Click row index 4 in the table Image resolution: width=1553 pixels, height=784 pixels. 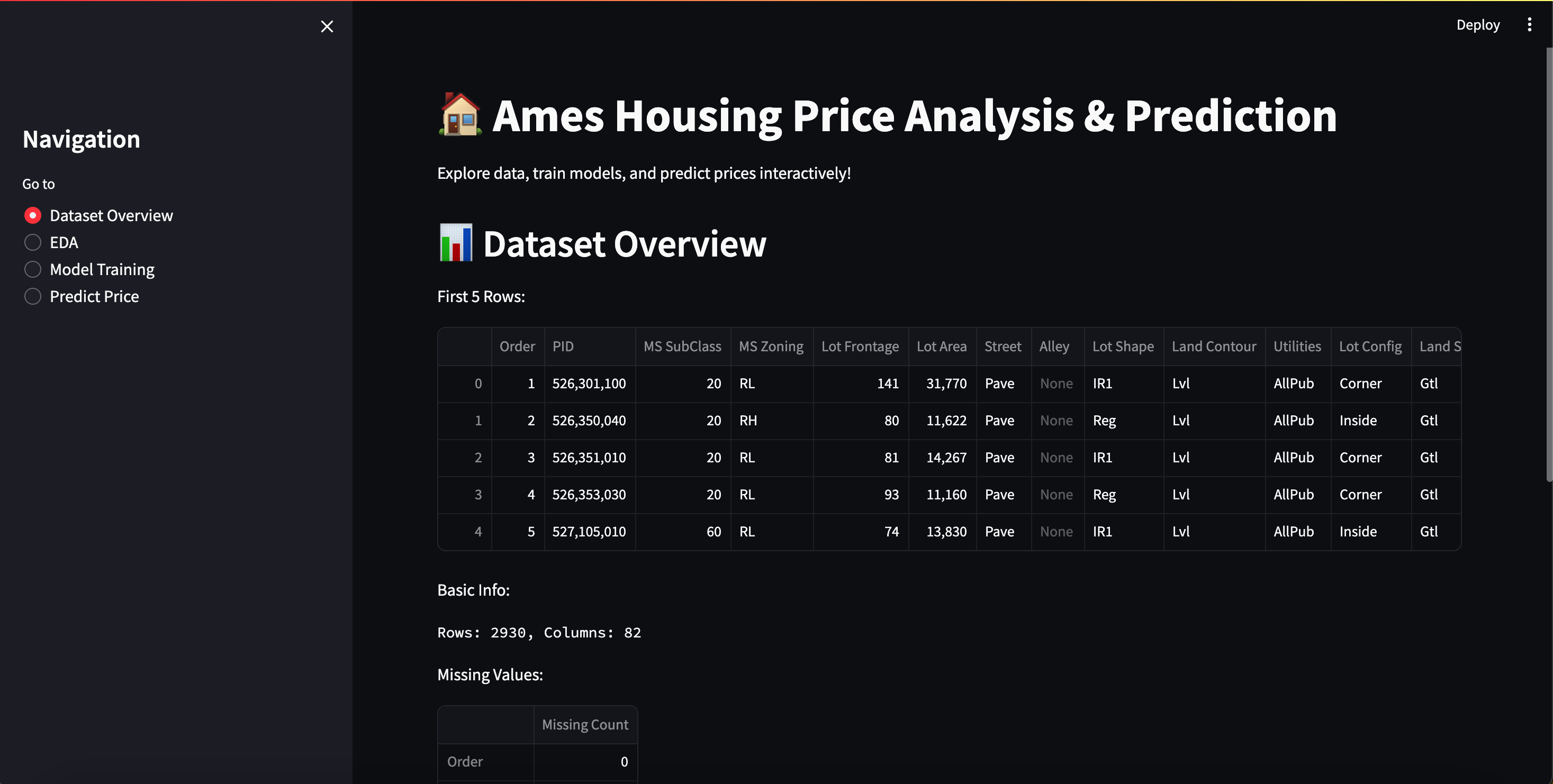click(477, 532)
